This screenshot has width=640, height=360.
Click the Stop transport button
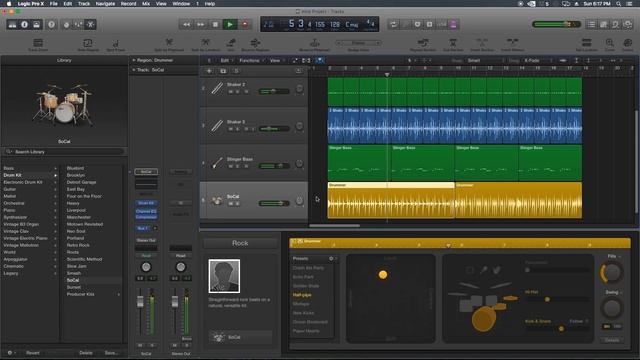(215, 24)
